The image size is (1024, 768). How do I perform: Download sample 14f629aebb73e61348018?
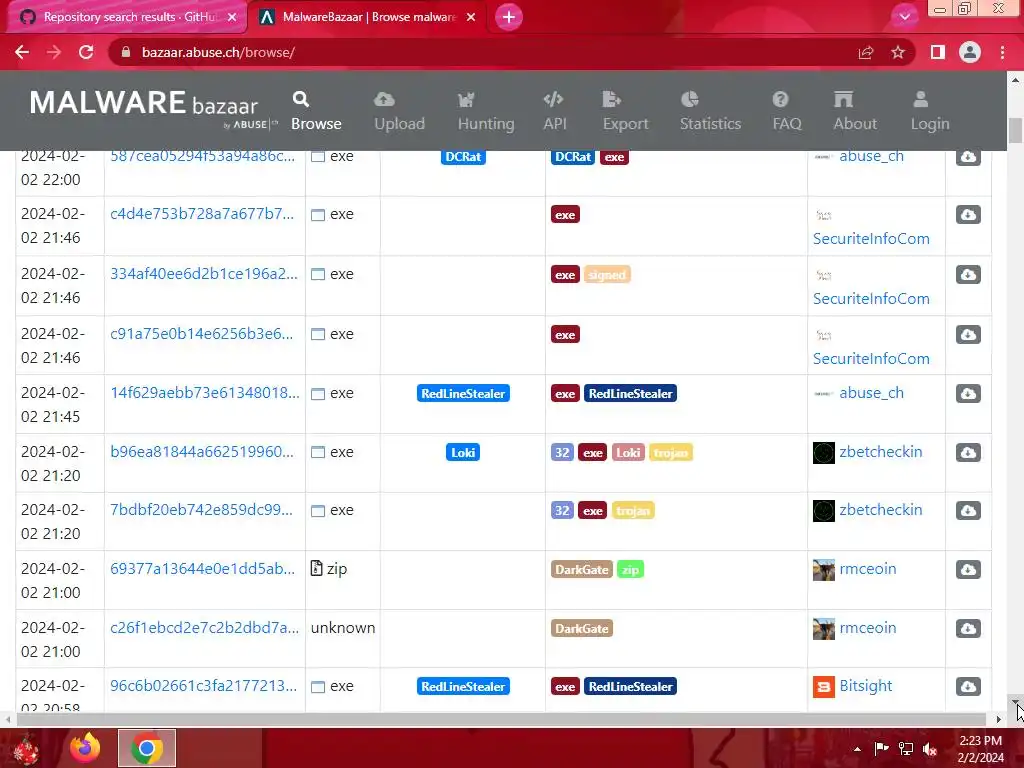[x=968, y=393]
